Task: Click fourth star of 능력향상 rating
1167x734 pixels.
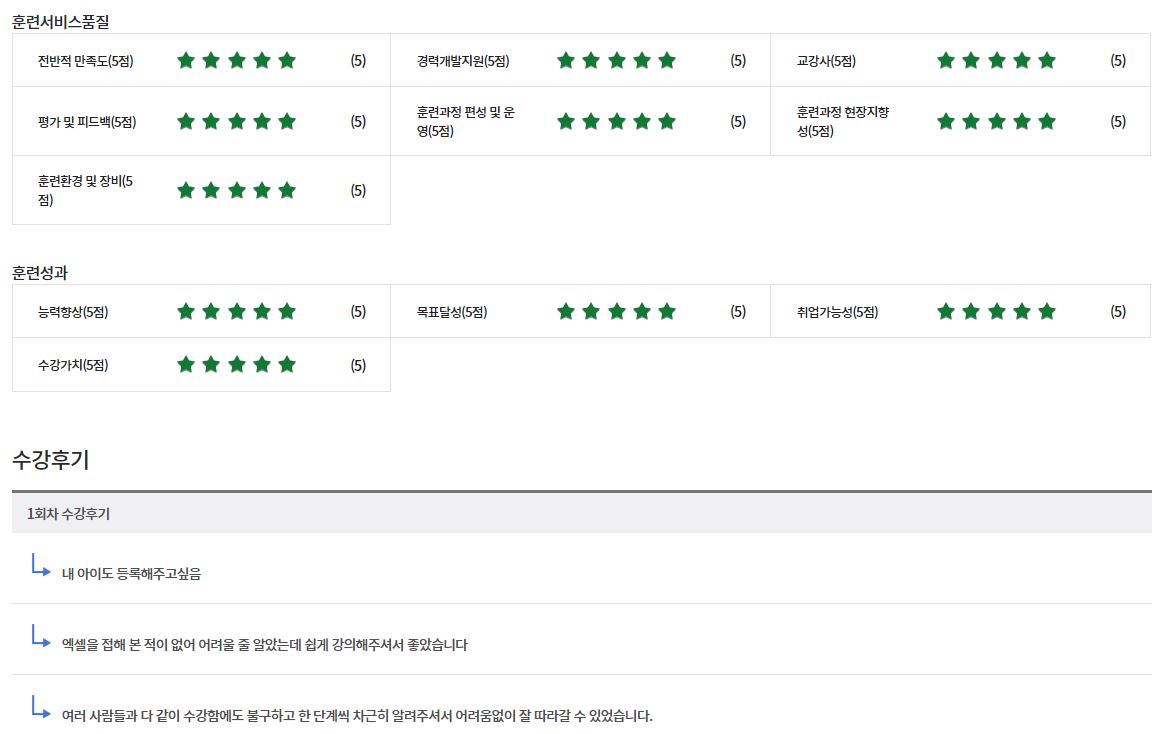Action: [262, 312]
